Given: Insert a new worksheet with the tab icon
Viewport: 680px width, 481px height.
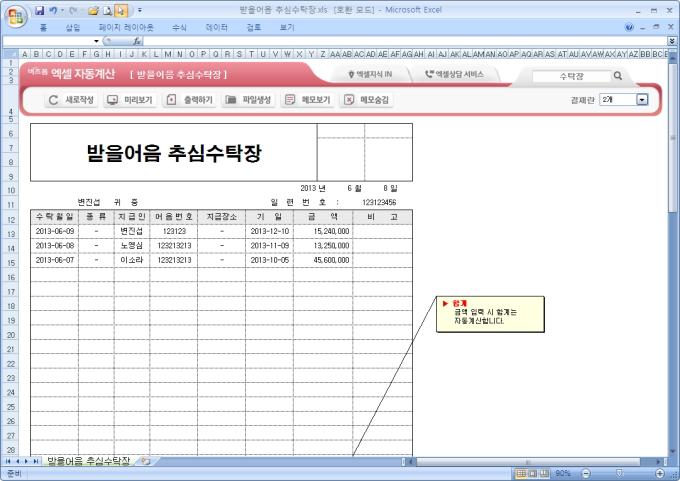Looking at the screenshot, I should coord(146,461).
